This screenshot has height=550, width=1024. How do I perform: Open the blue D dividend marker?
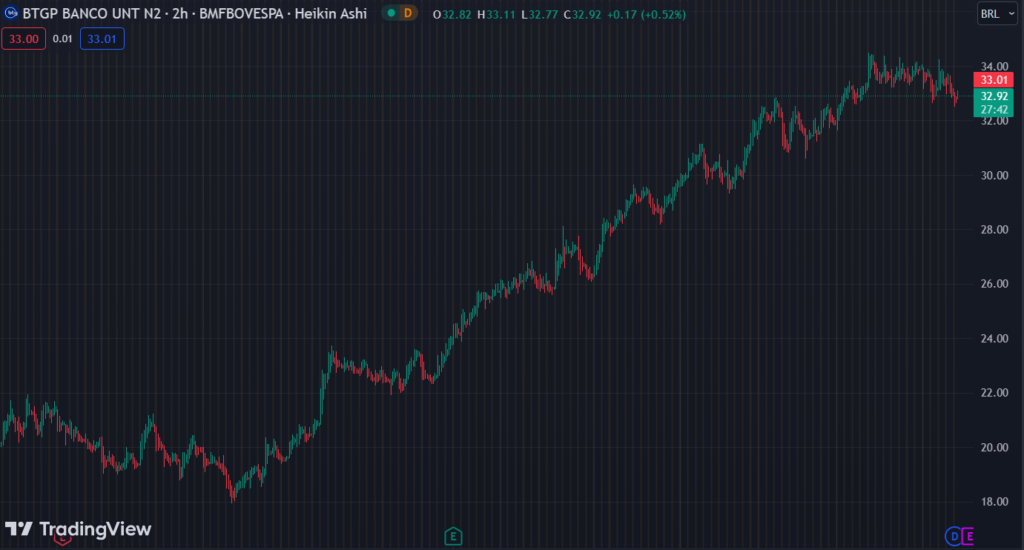click(x=953, y=536)
